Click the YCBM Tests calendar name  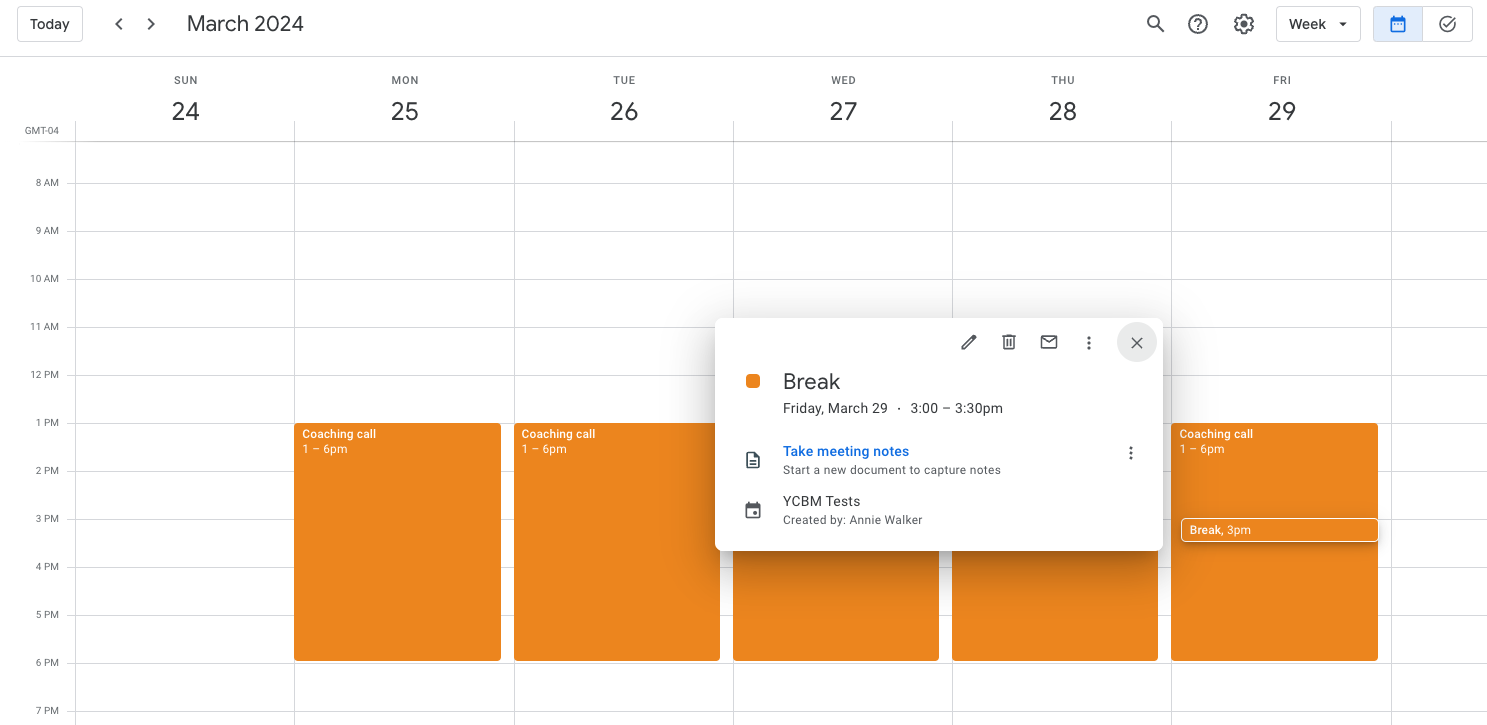click(821, 501)
